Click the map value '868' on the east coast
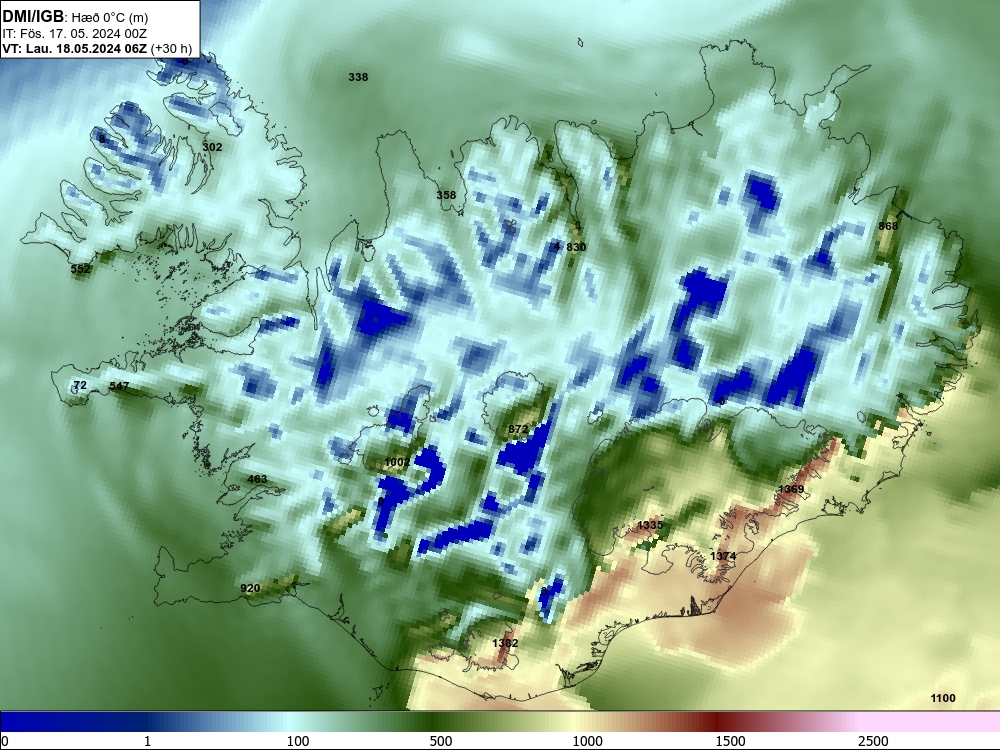The width and height of the screenshot is (1000, 750). pos(888,226)
